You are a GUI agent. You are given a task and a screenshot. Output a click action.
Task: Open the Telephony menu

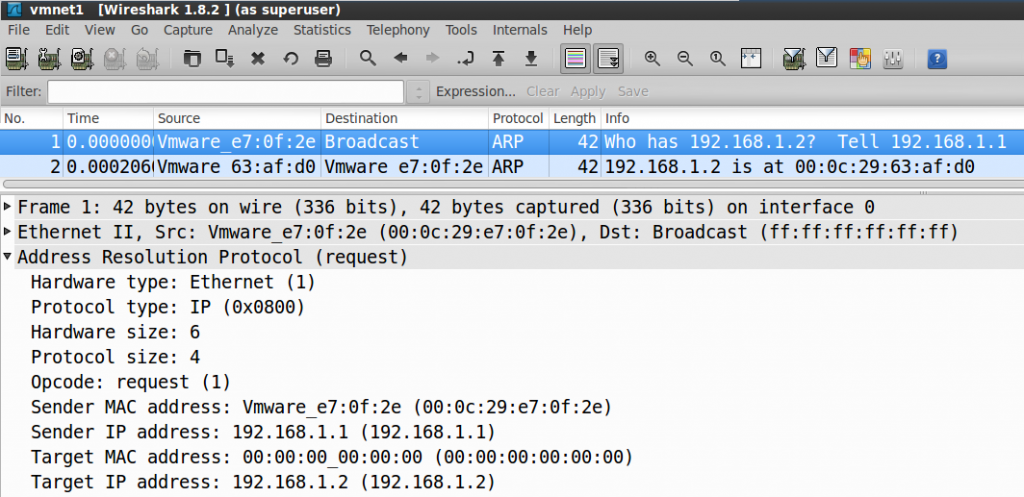tap(398, 30)
